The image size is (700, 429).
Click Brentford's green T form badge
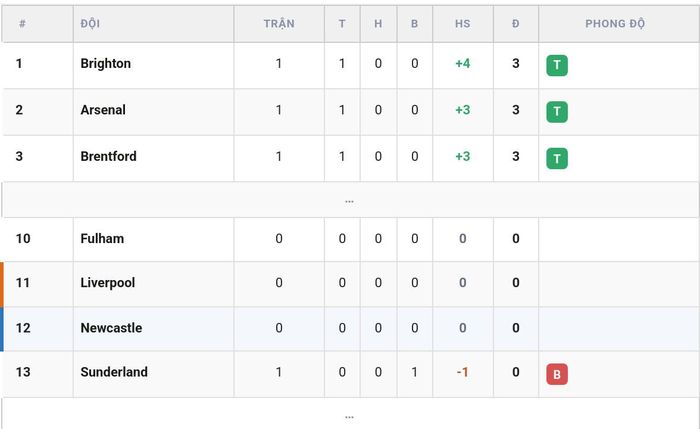(557, 158)
